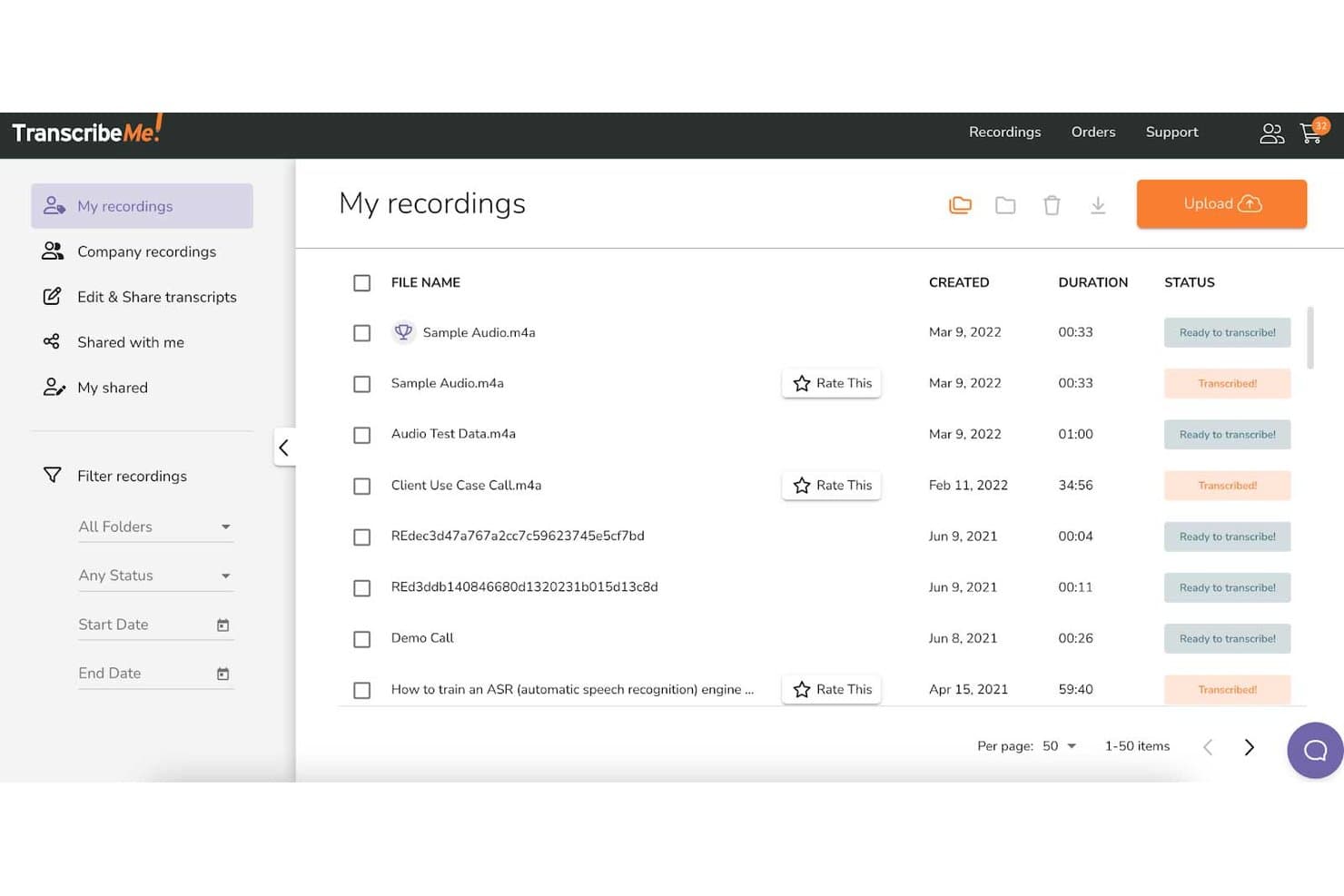1344x896 pixels.
Task: Select checkbox for How to train an ASR
Action: [x=361, y=690]
